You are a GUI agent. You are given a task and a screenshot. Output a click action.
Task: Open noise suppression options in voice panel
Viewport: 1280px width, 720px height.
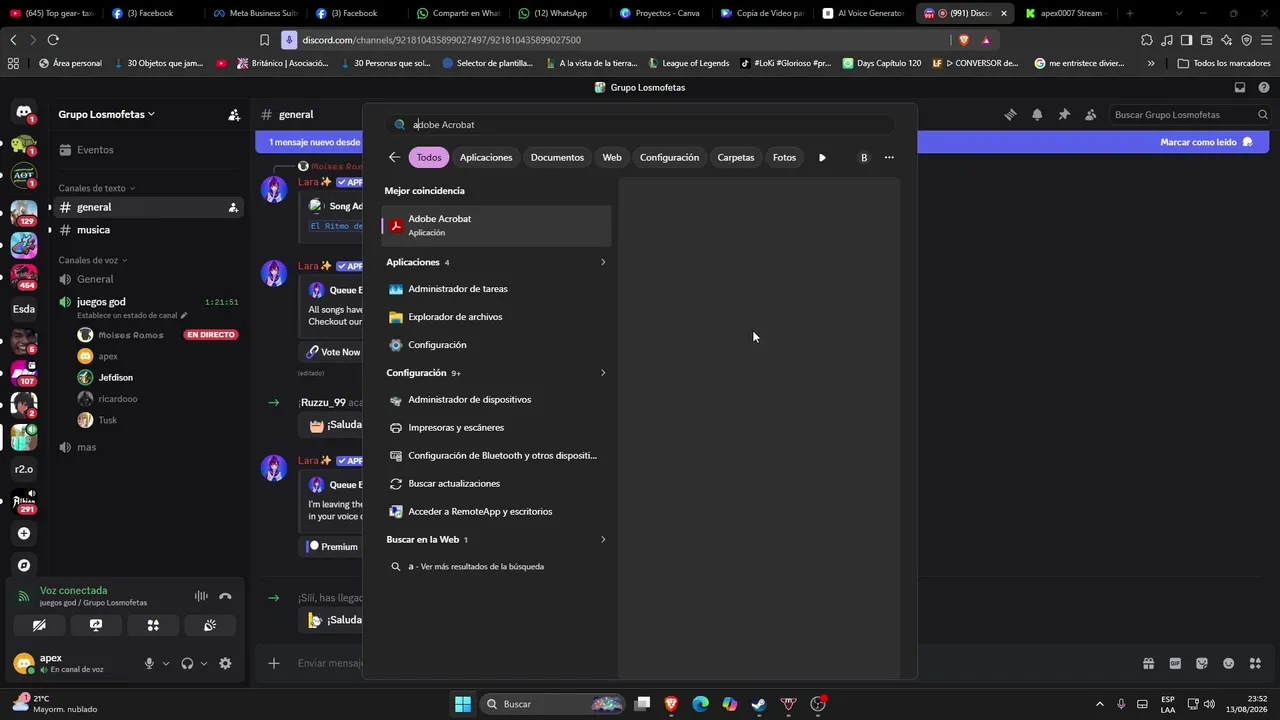pos(201,596)
